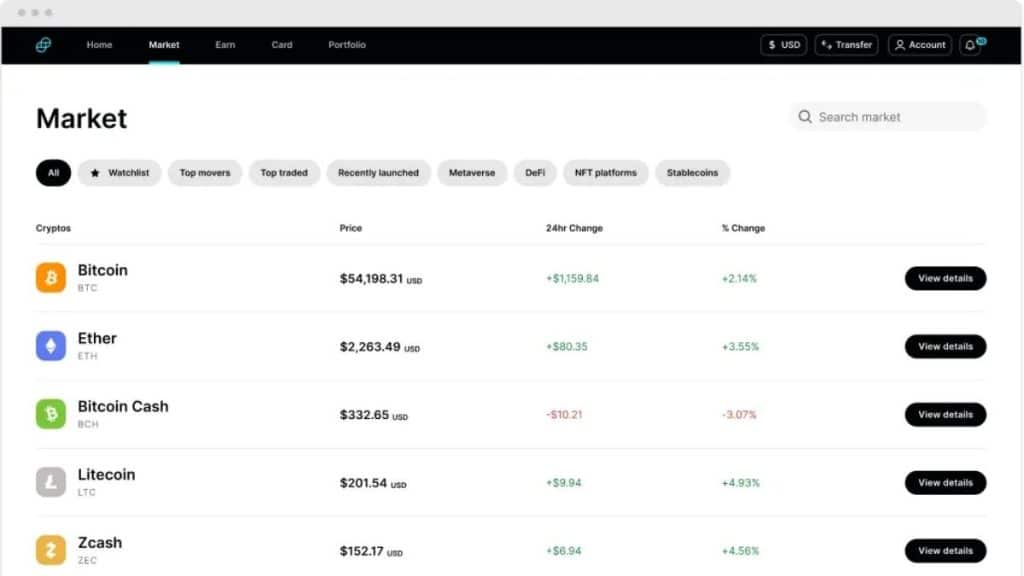Image resolution: width=1024 pixels, height=576 pixels.
Task: View details for Zcash
Action: (945, 551)
